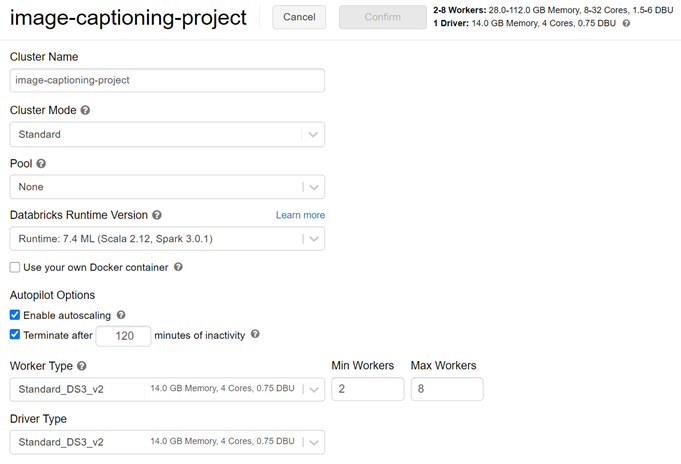Uncheck Enable autoscaling checkbox
The width and height of the screenshot is (681, 464).
coord(15,315)
